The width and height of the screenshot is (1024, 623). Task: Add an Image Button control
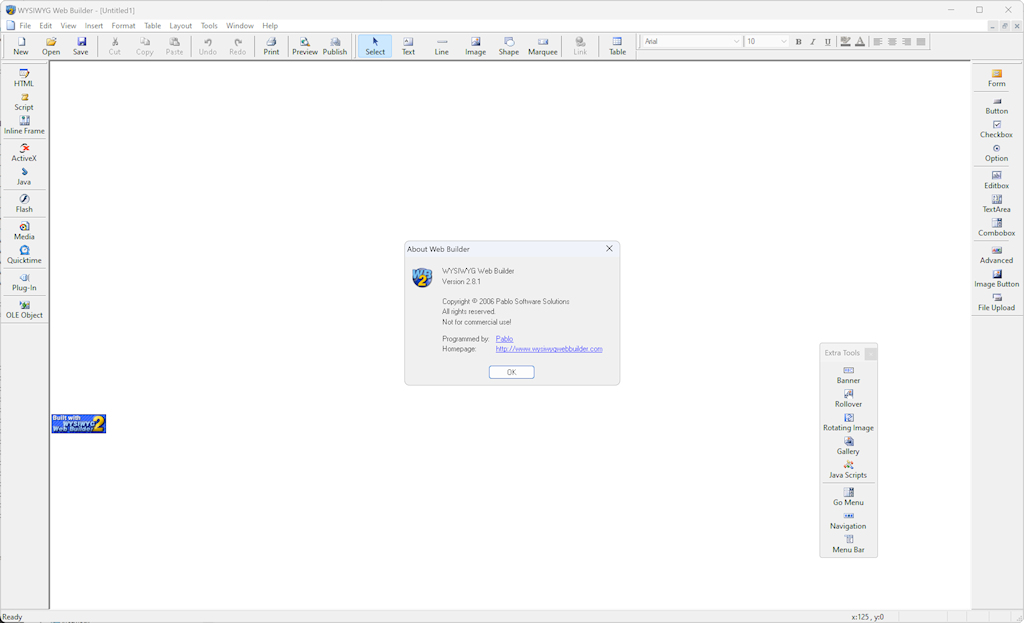click(x=997, y=278)
